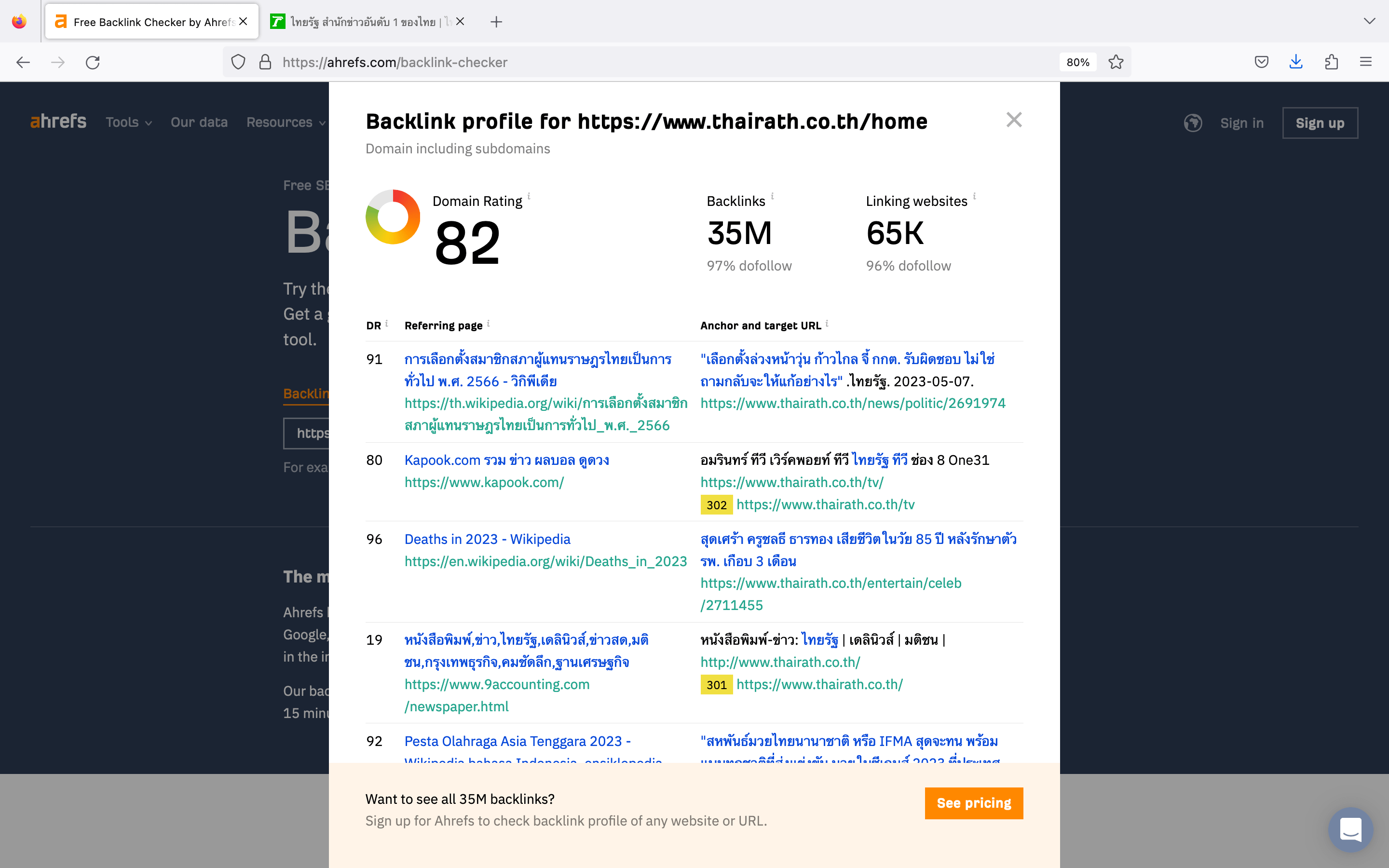Open the 301 redirect target https://www.thairath.co.th/
Viewport: 1389px width, 868px height.
click(x=819, y=684)
